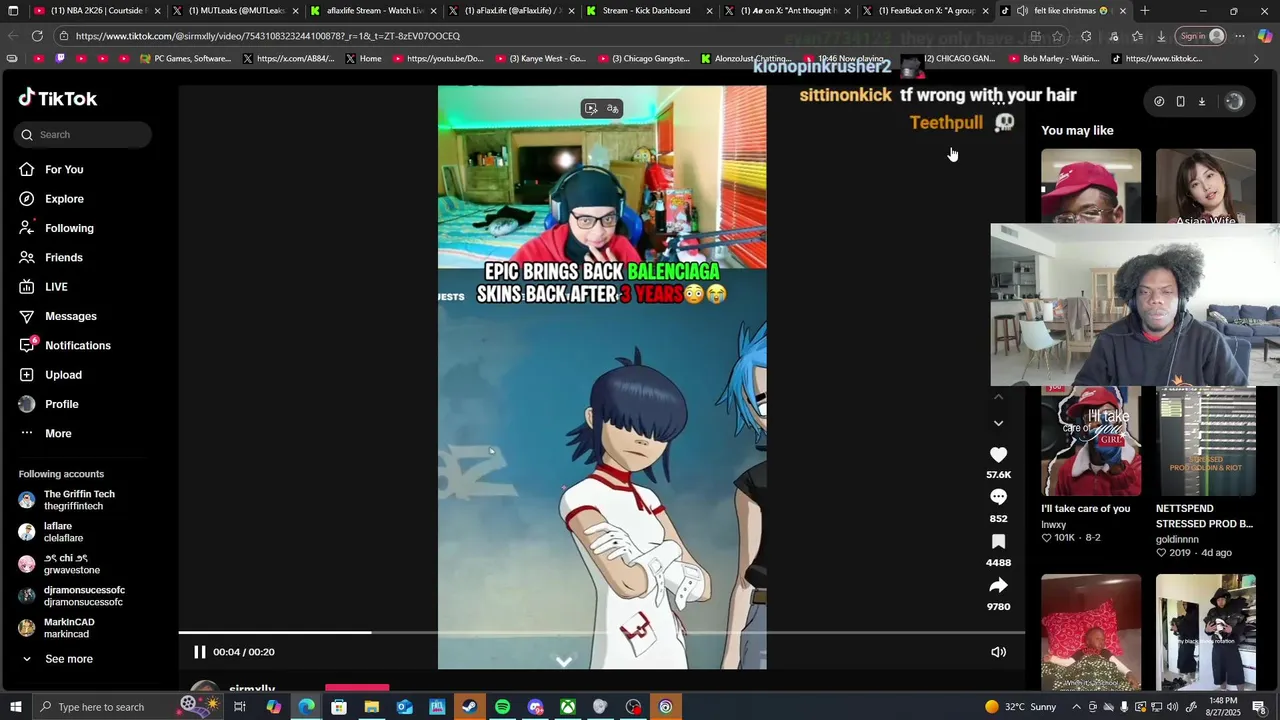Open the Asian Wife recommended video thumbnail
The height and width of the screenshot is (720, 1280).
tap(1205, 186)
